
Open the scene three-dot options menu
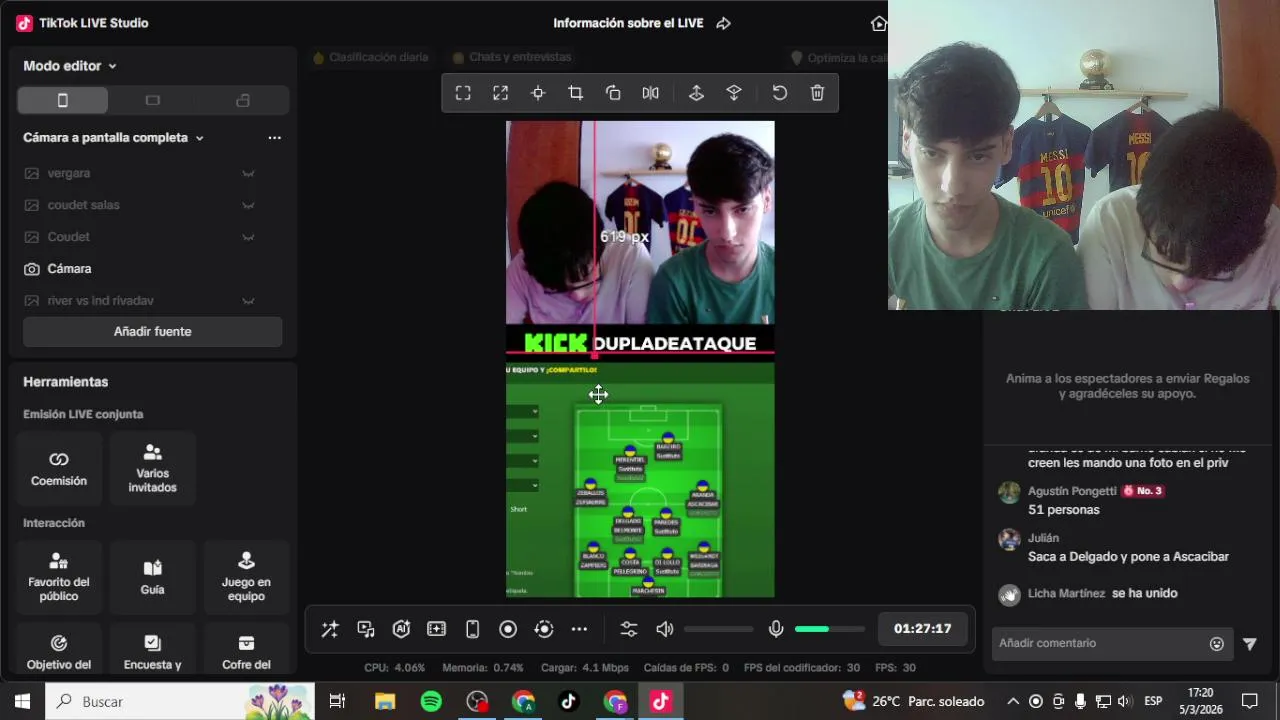tap(274, 138)
